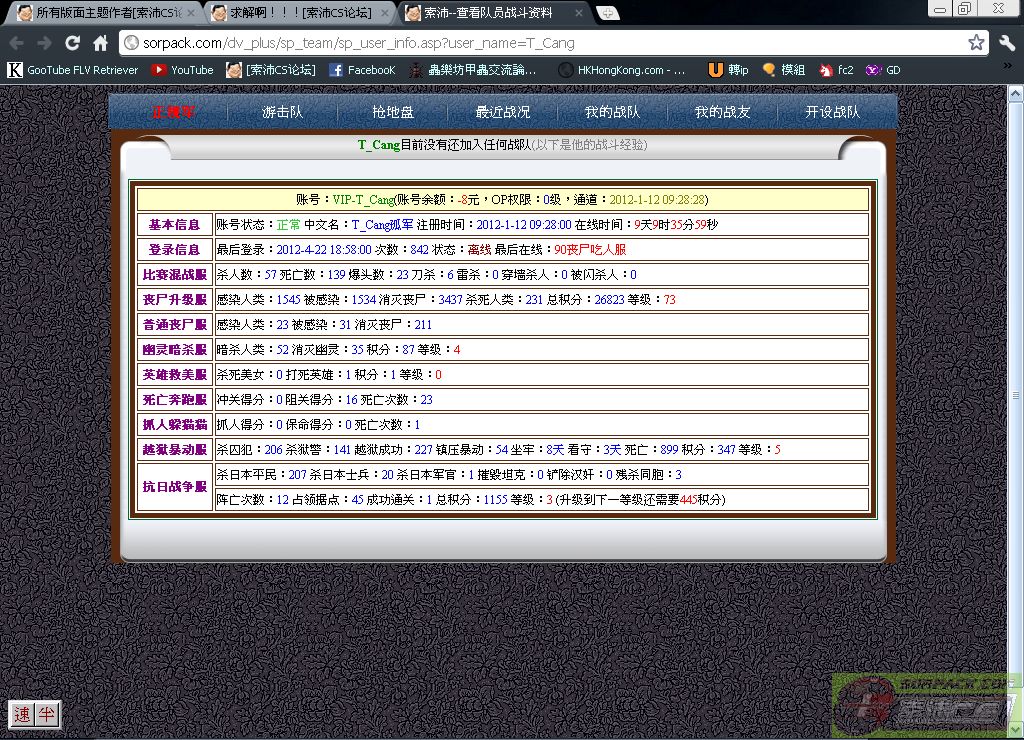Screen dimensions: 1024x740
Task: Reload the page with the refresh icon
Action: tap(72, 43)
